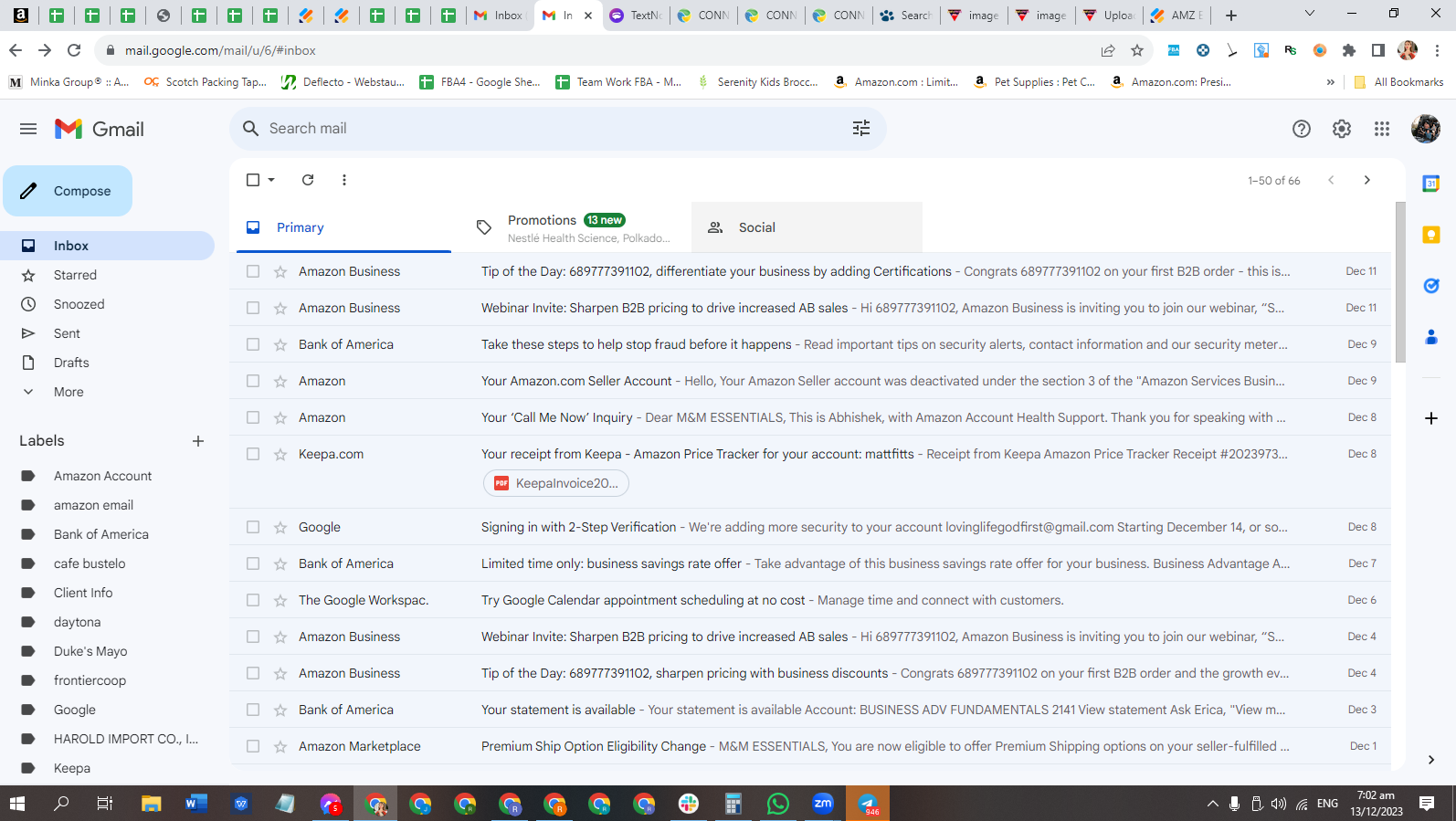Select the Google Workspace email checkbox

coord(253,600)
